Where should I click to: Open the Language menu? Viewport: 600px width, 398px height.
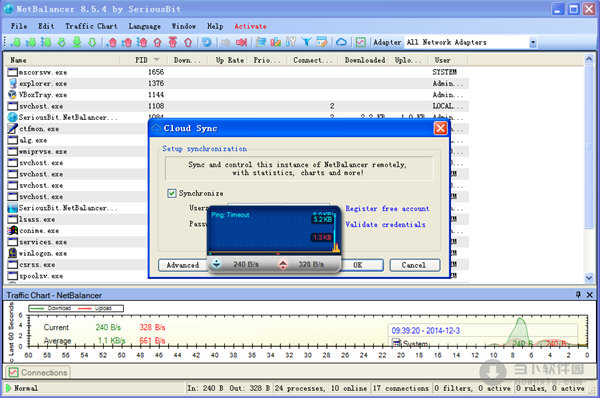[145, 26]
